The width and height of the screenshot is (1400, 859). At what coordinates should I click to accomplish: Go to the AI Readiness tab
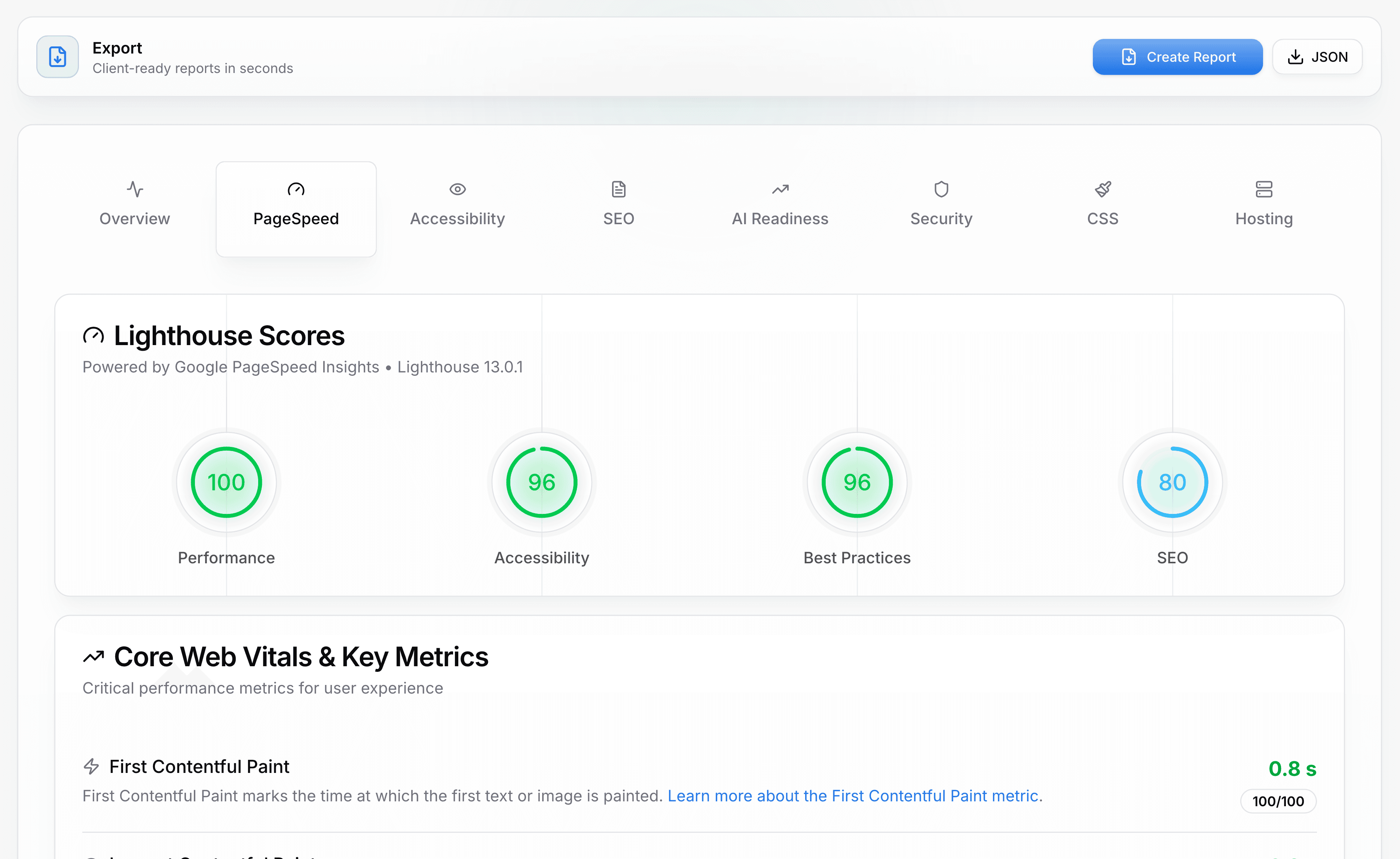tap(780, 208)
